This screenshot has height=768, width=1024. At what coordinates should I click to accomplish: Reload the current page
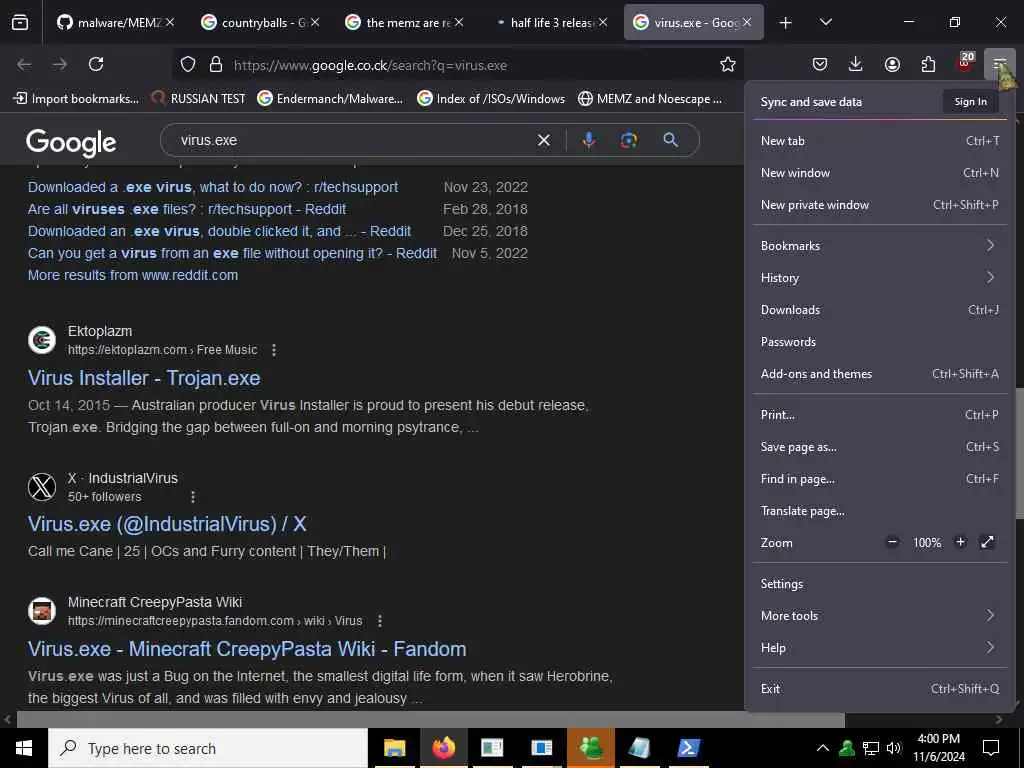click(96, 64)
